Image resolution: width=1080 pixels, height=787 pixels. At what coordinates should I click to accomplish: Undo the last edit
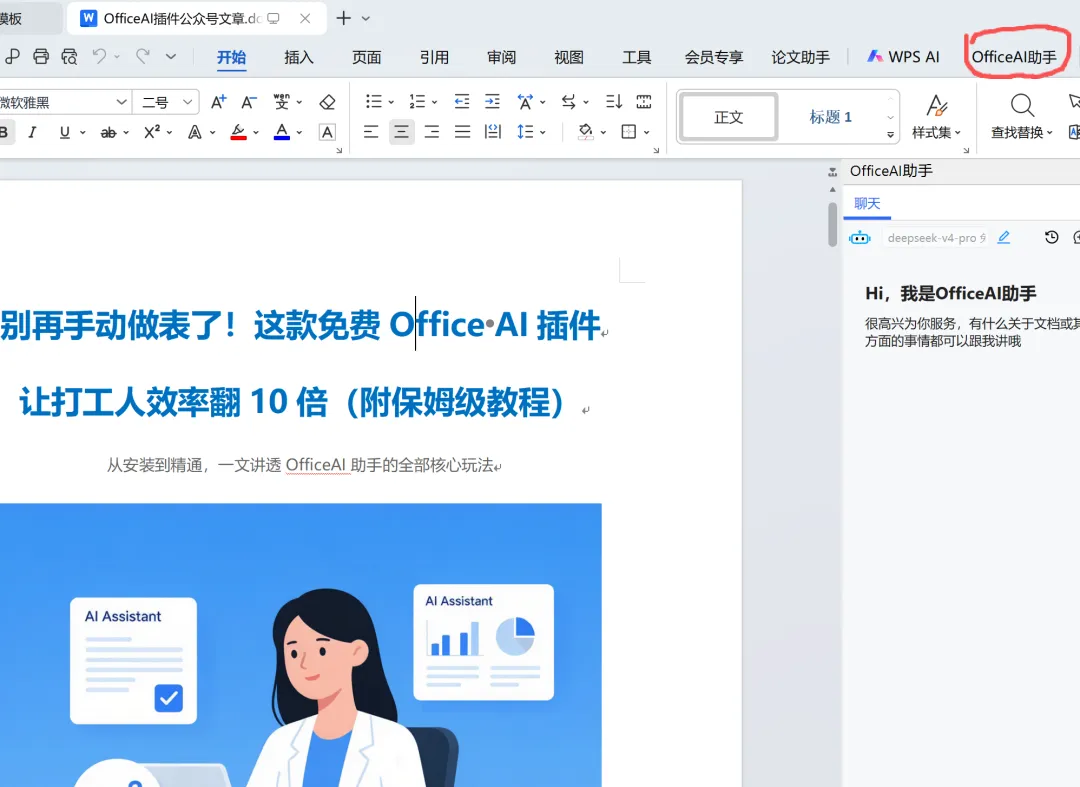(100, 56)
